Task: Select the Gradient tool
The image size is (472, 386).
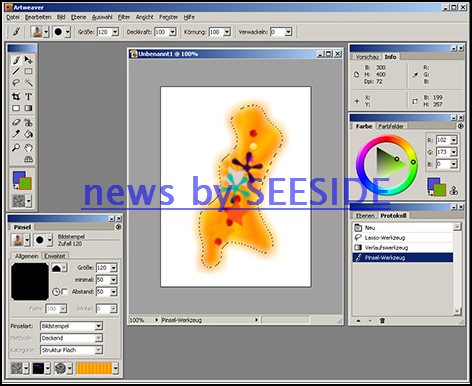Action: pyautogui.click(x=29, y=108)
